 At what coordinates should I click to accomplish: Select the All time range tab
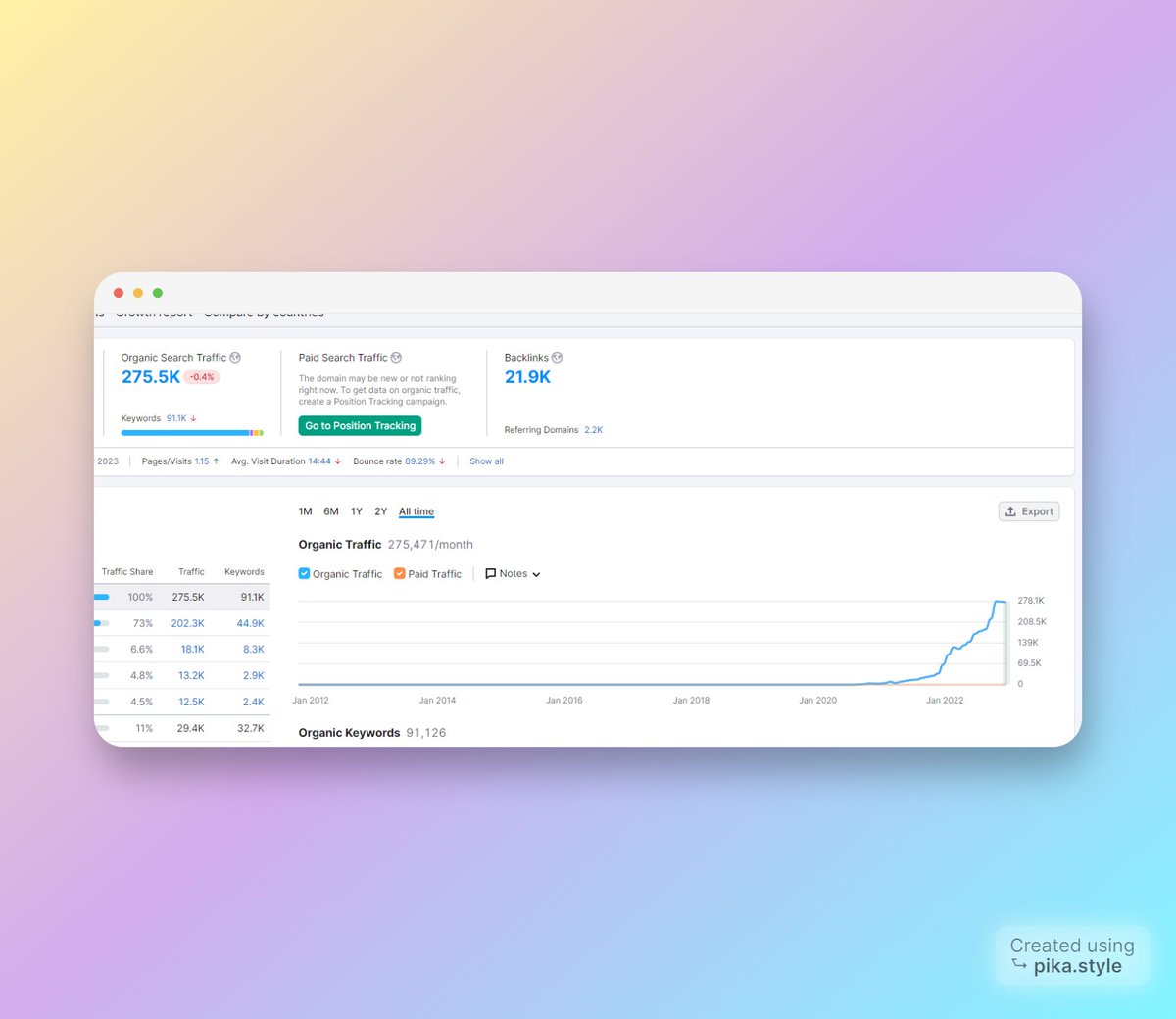pos(416,511)
